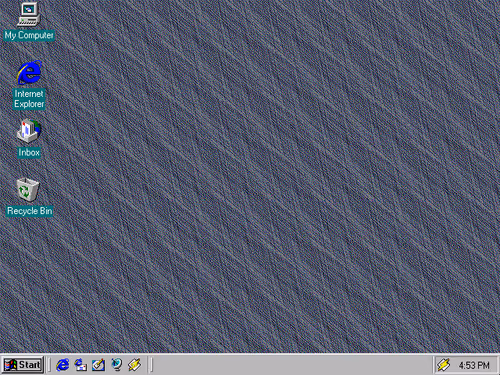Click Show Desktop in Quick Launch
Screen dimensions: 500x375
(98, 365)
